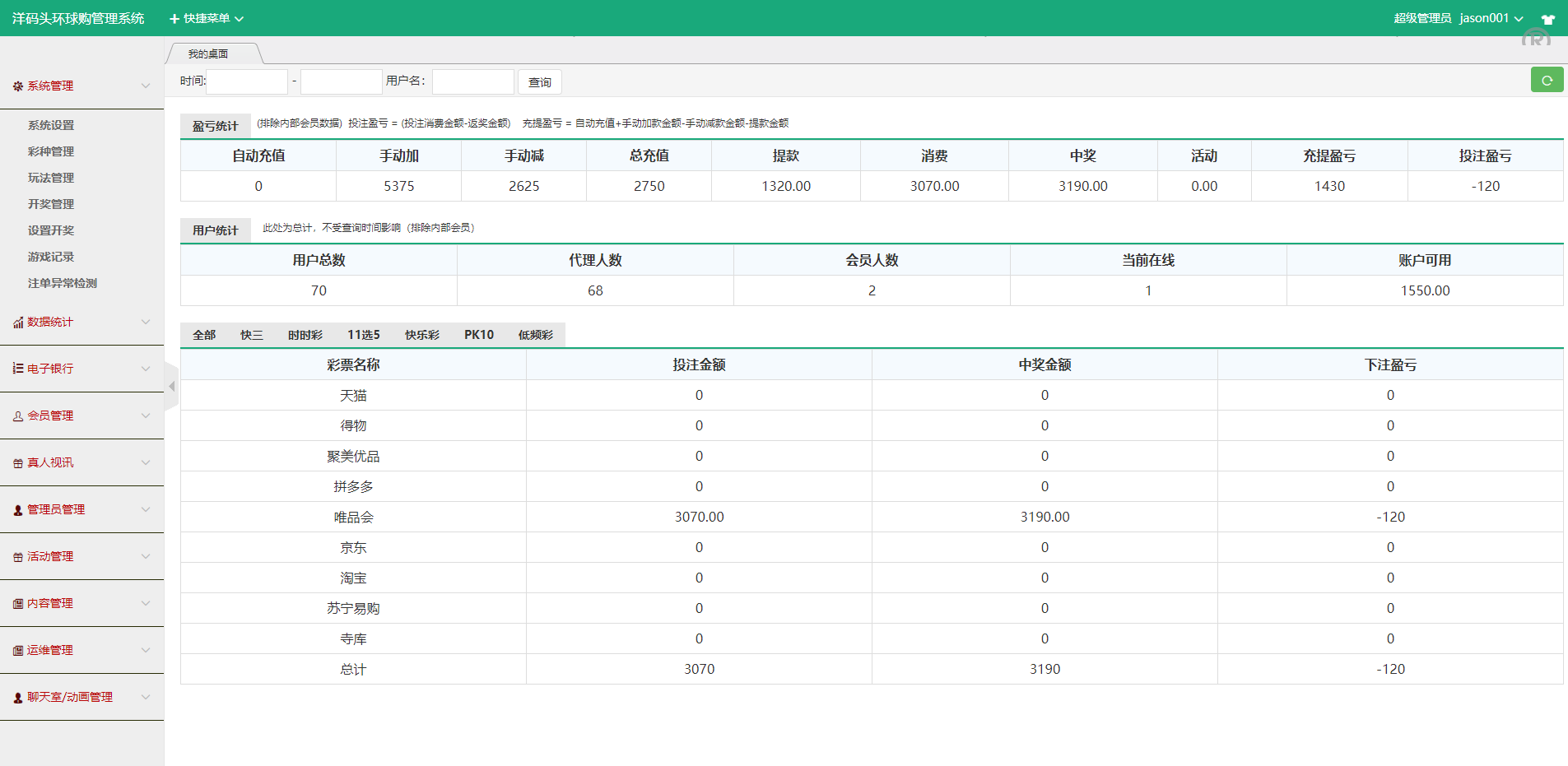Switch to the 时时彩 lottery tab
Image resolution: width=1568 pixels, height=766 pixels.
[305, 335]
